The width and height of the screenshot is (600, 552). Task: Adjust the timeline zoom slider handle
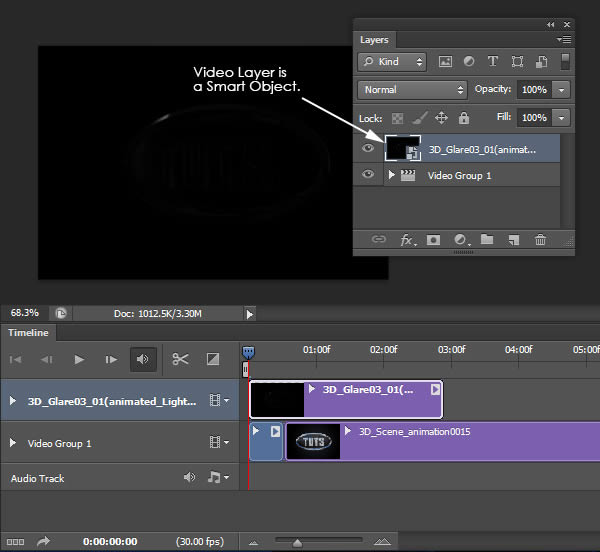(x=297, y=542)
